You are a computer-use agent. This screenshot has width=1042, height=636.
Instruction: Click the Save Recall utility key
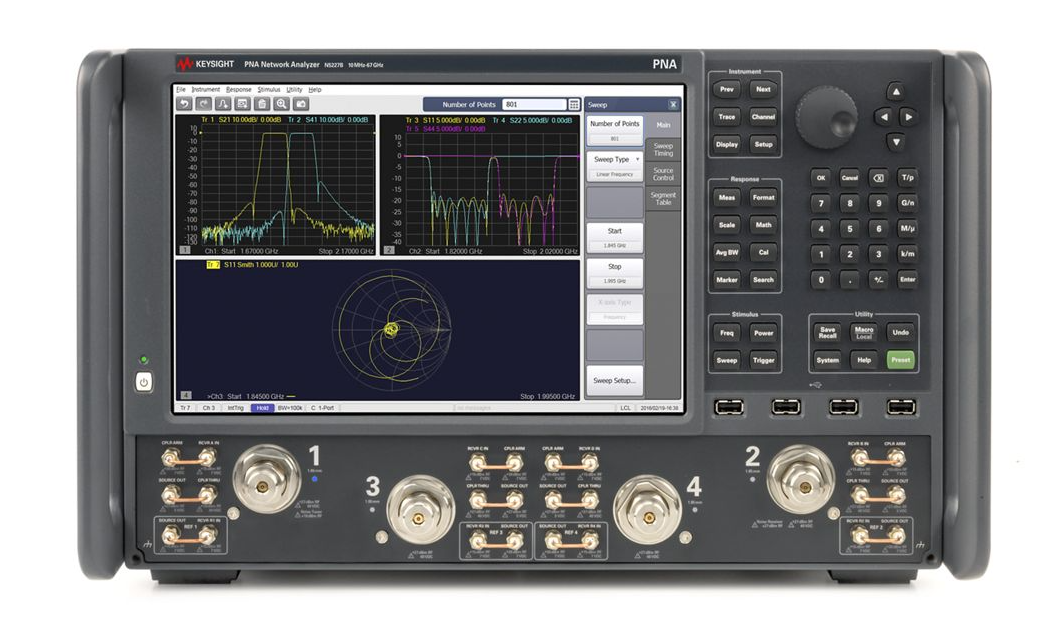coord(827,332)
